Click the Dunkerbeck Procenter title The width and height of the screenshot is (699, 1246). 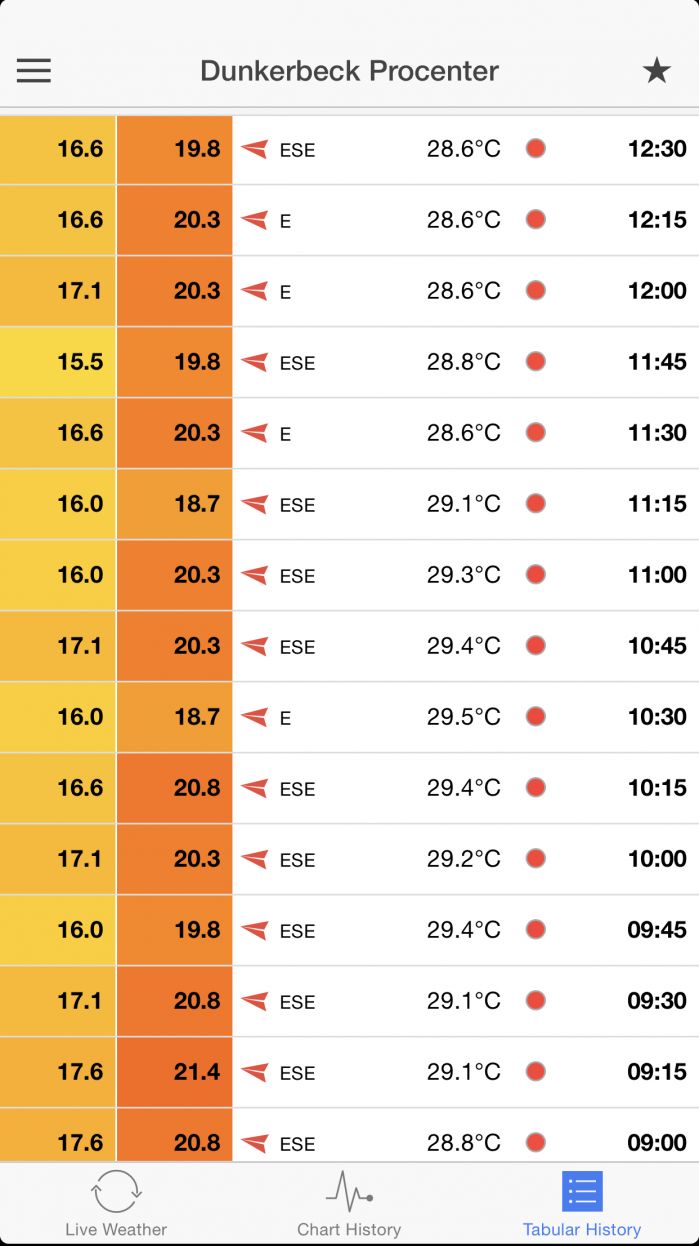click(x=349, y=71)
